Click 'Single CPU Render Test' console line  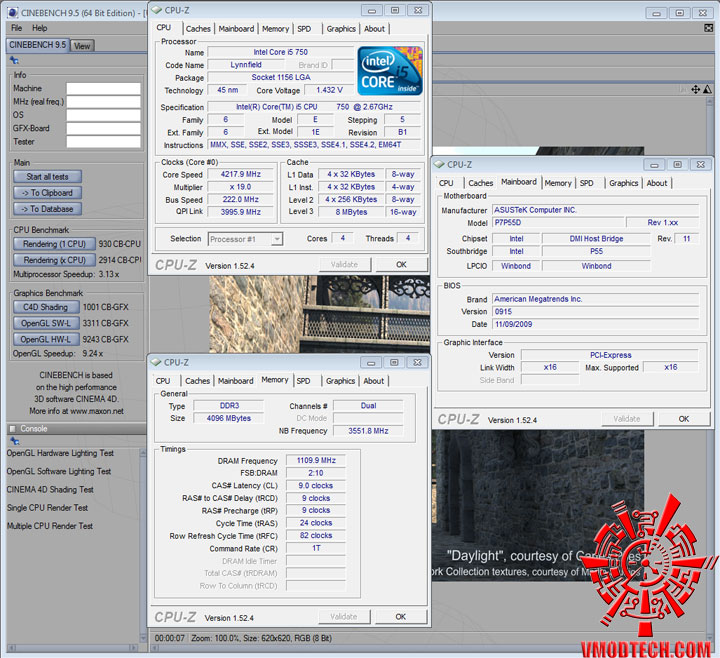pos(47,508)
